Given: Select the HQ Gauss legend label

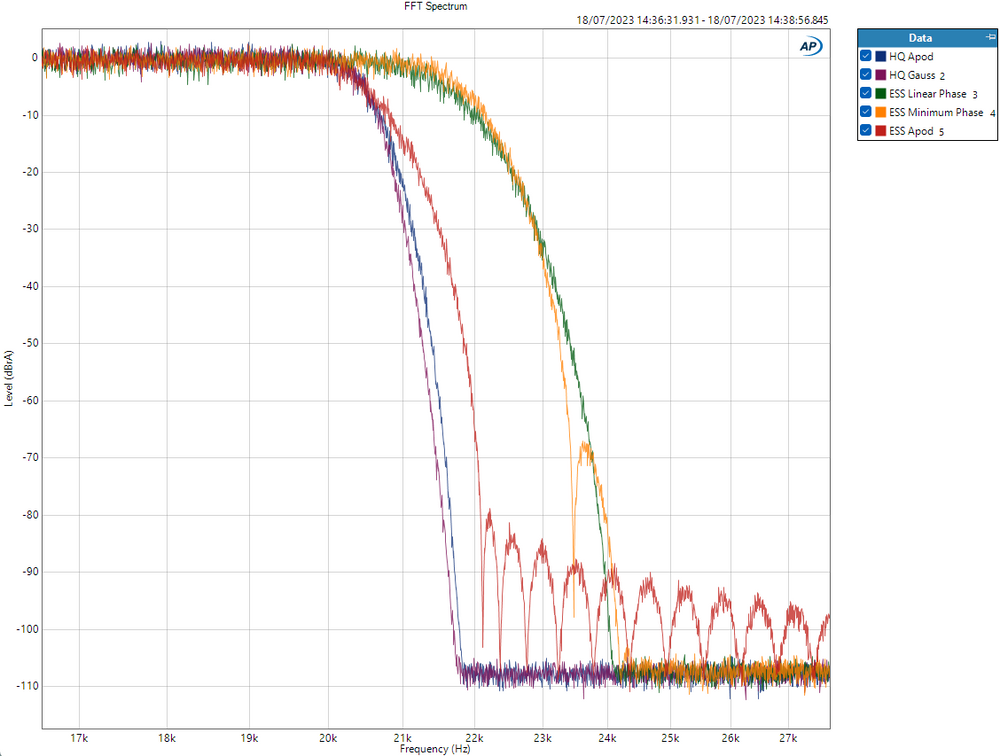Looking at the screenshot, I should (911, 75).
